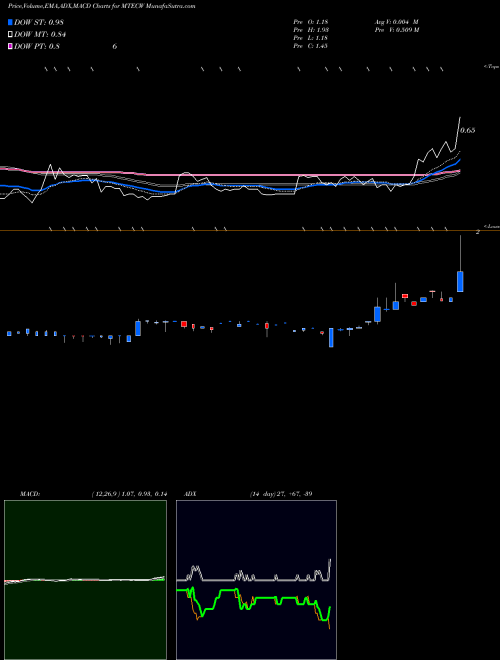Image resolution: width=500 pixels, height=660 pixels.
Task: Click the axis label 2 above candlestick chart
Action: [x=478, y=232]
